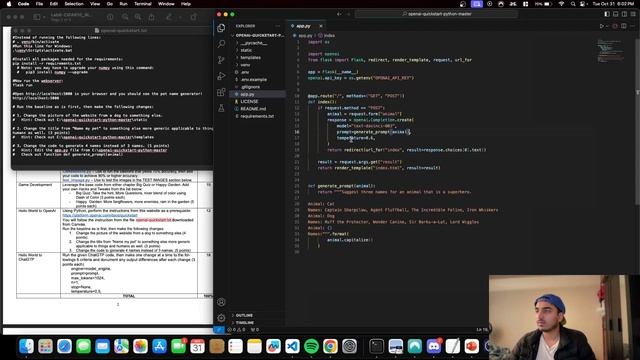
Task: Open the Manage gear in activity bar
Action: [221, 318]
